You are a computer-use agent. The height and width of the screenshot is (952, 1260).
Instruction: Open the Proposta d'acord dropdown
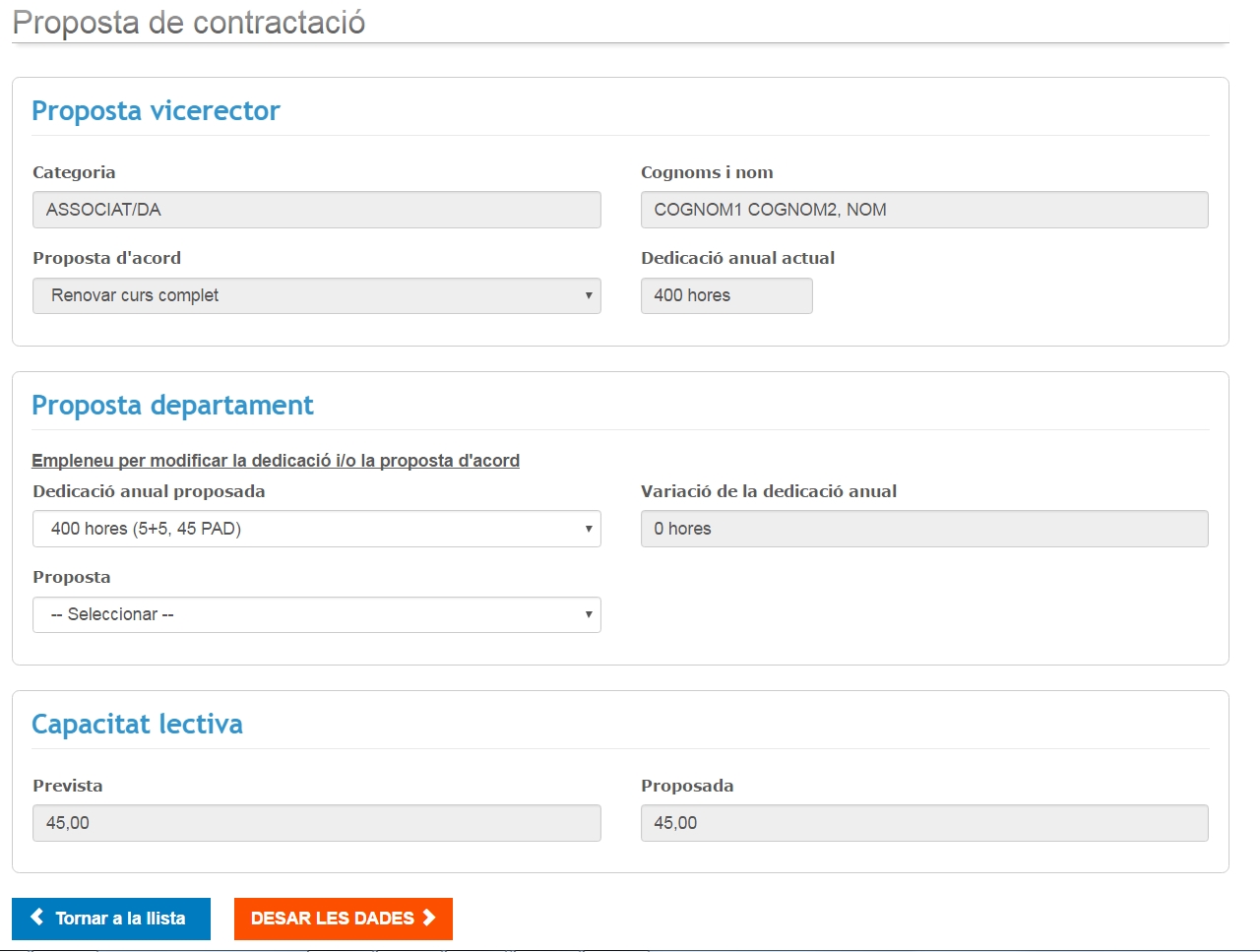click(x=316, y=295)
